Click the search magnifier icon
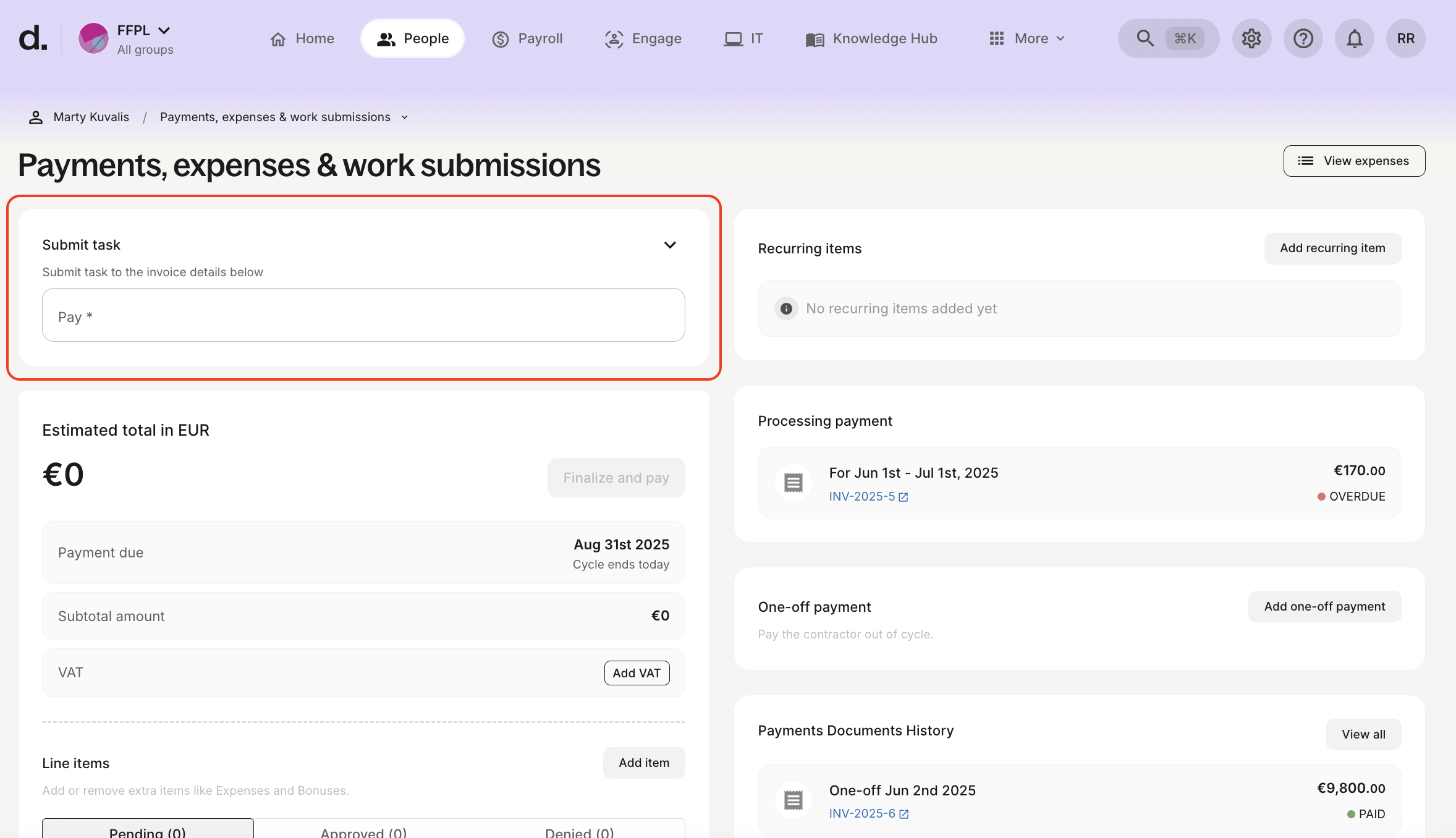 (1145, 38)
